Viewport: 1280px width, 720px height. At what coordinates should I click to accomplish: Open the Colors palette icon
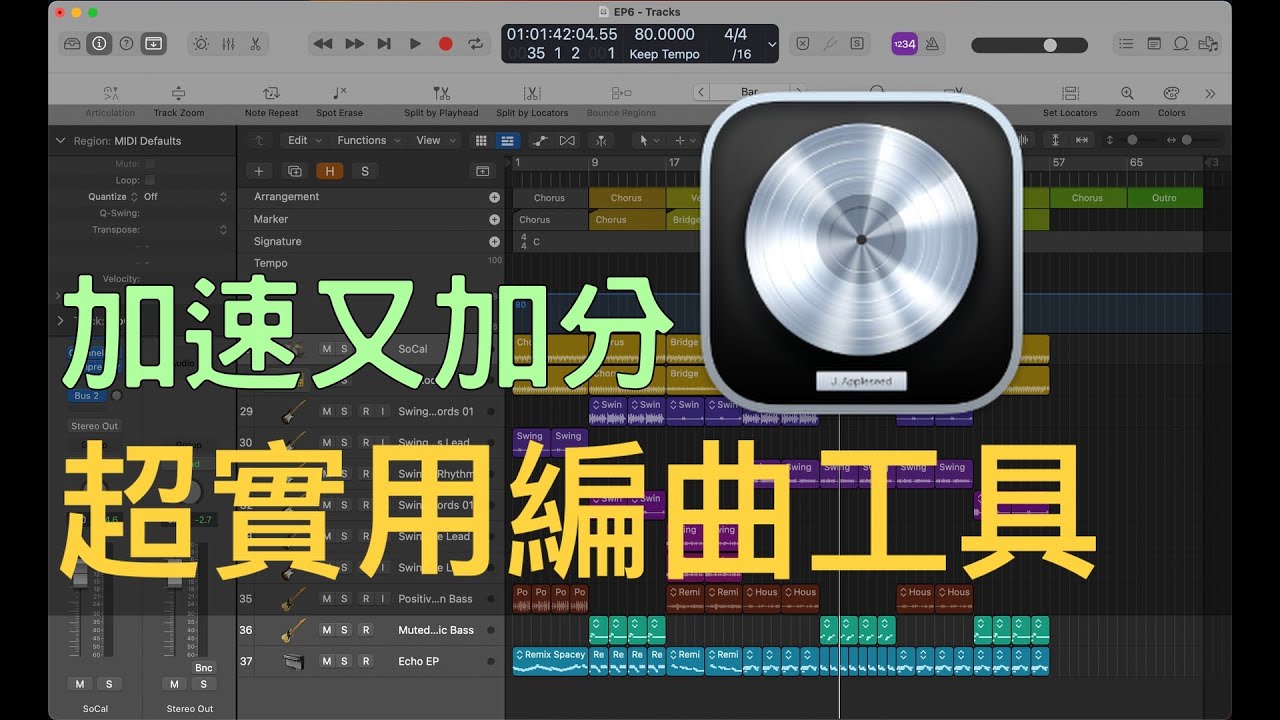(1171, 93)
